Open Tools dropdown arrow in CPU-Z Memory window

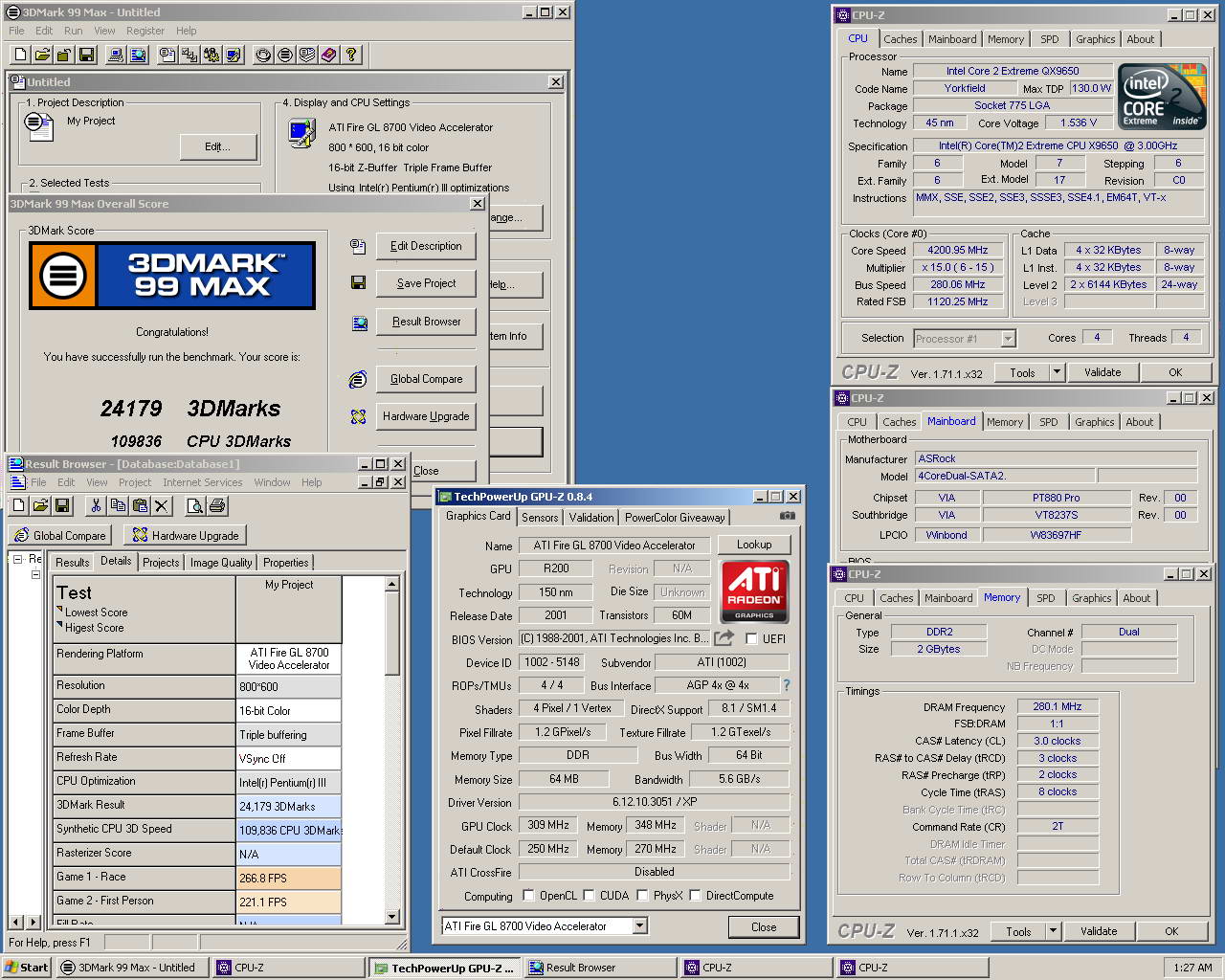click(x=1053, y=931)
